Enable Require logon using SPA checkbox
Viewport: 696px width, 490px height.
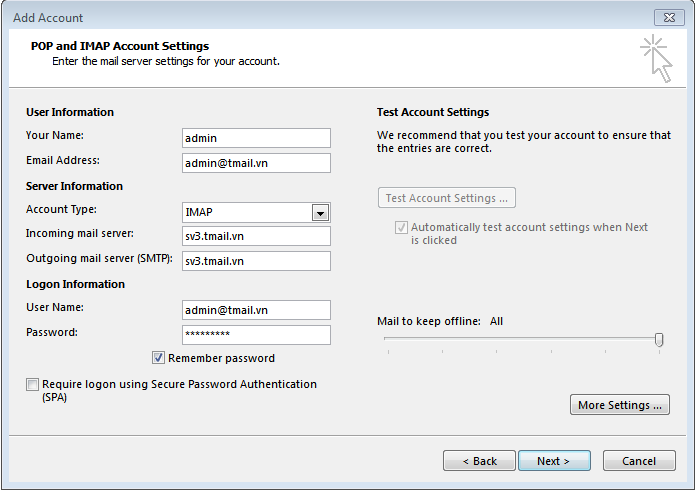tap(33, 385)
